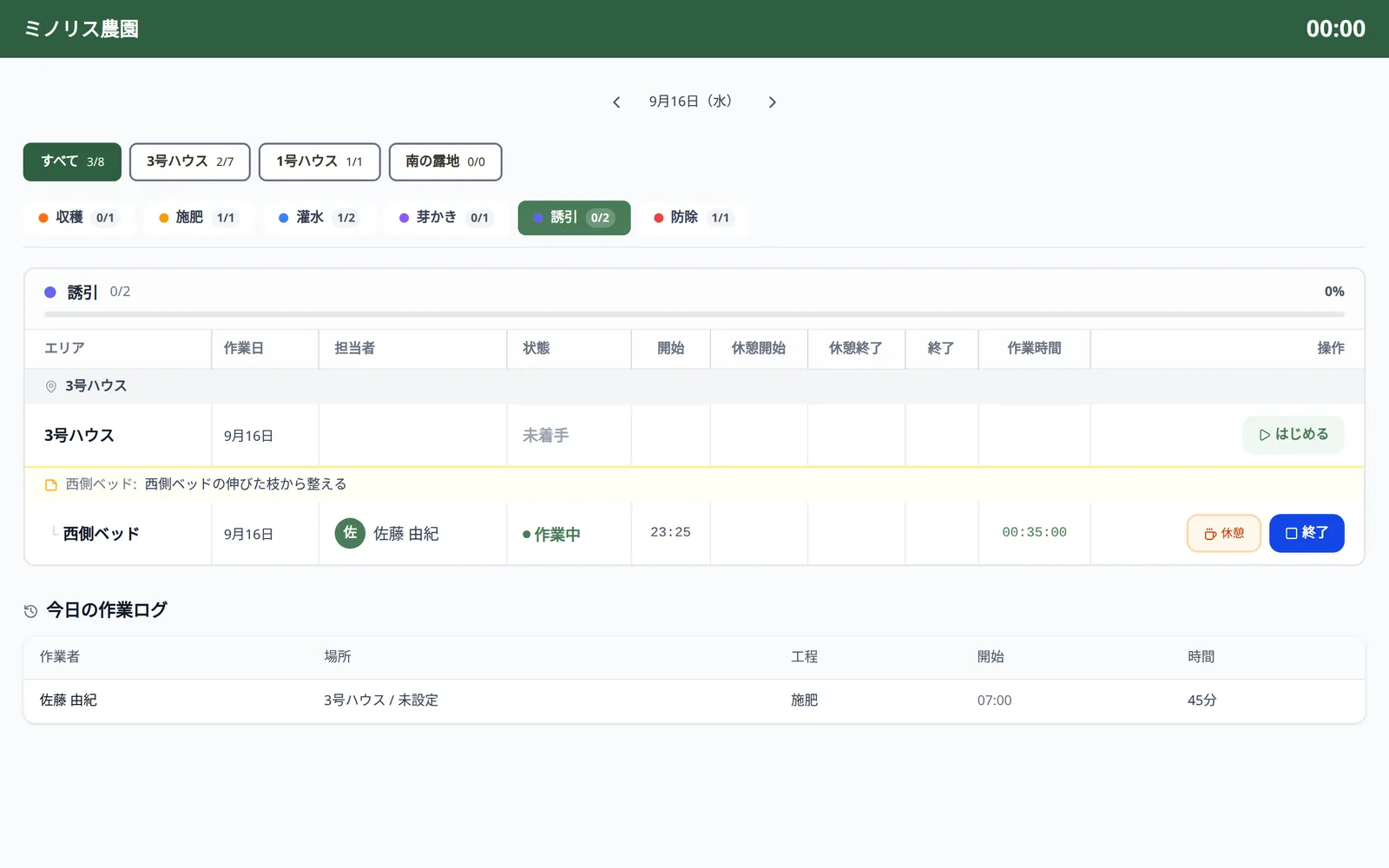Go to the previous day arrow
This screenshot has width=1389, height=868.
pos(616,102)
